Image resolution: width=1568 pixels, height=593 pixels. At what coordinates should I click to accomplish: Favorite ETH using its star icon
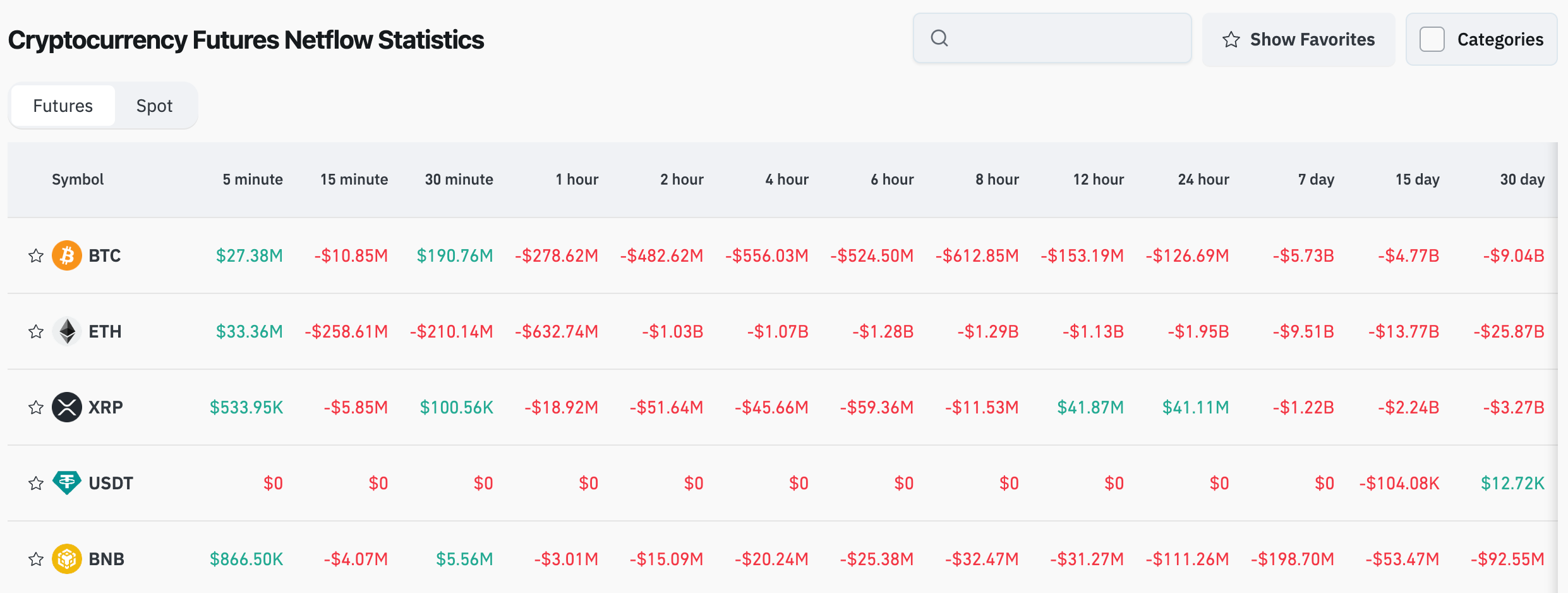tap(36, 331)
